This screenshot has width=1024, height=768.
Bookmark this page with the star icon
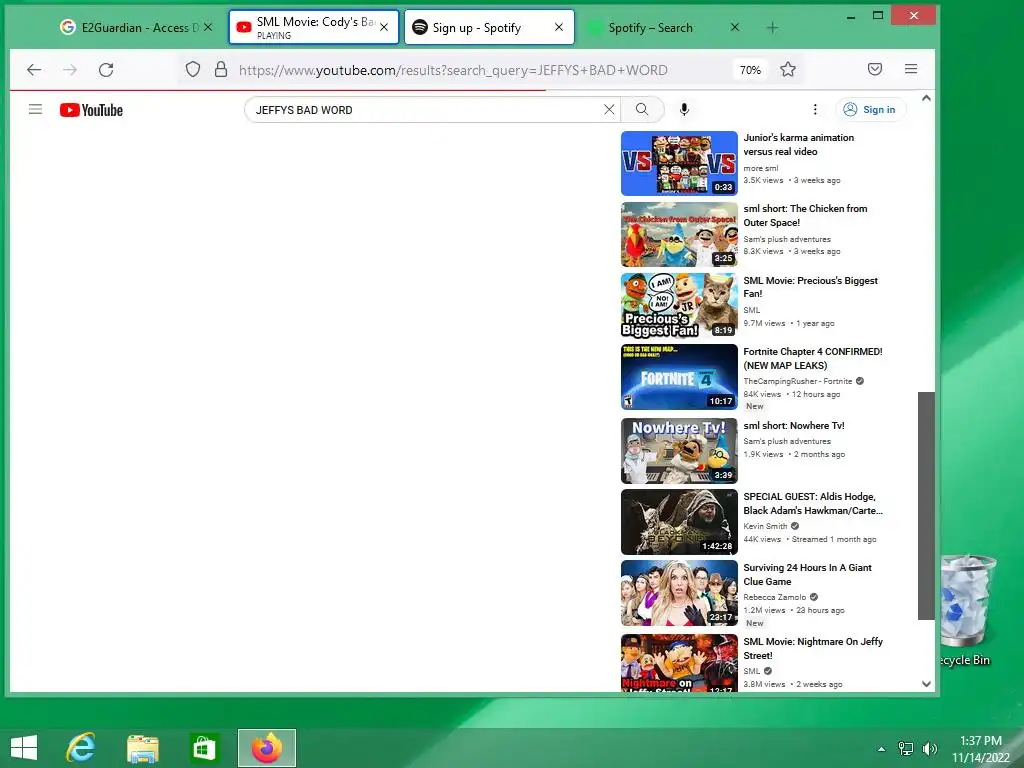pos(788,69)
